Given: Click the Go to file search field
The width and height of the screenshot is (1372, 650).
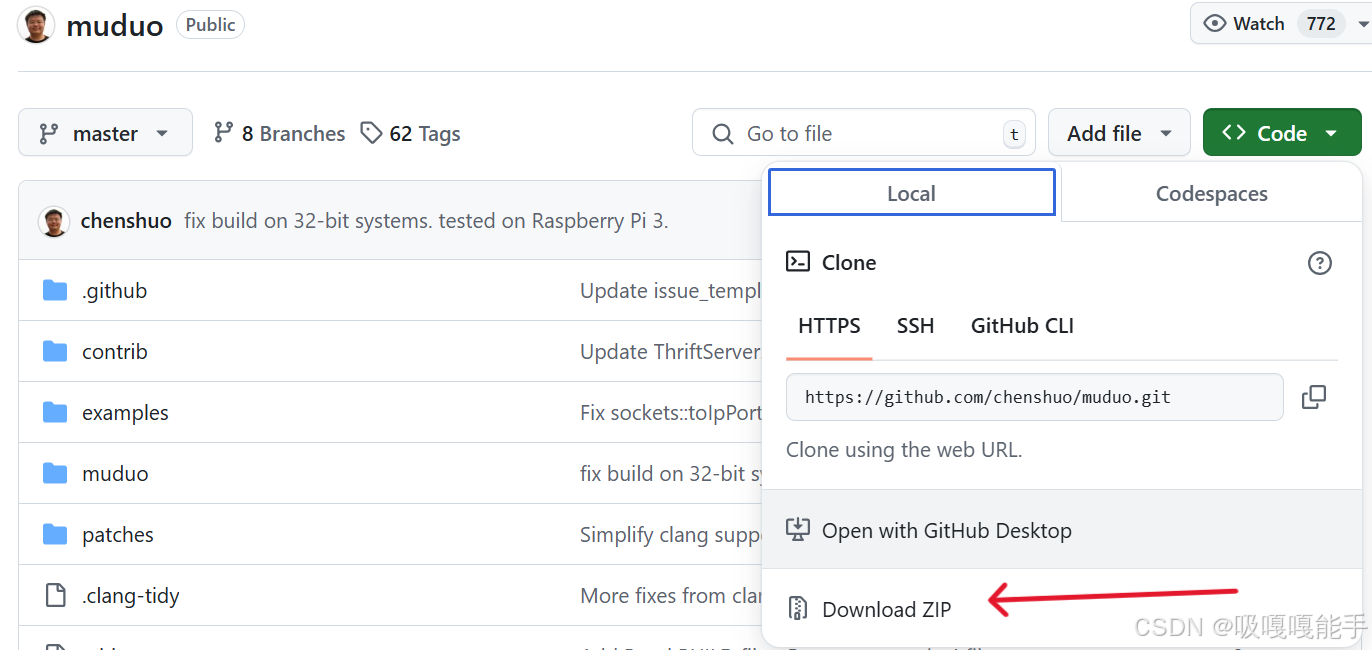Looking at the screenshot, I should (x=864, y=133).
